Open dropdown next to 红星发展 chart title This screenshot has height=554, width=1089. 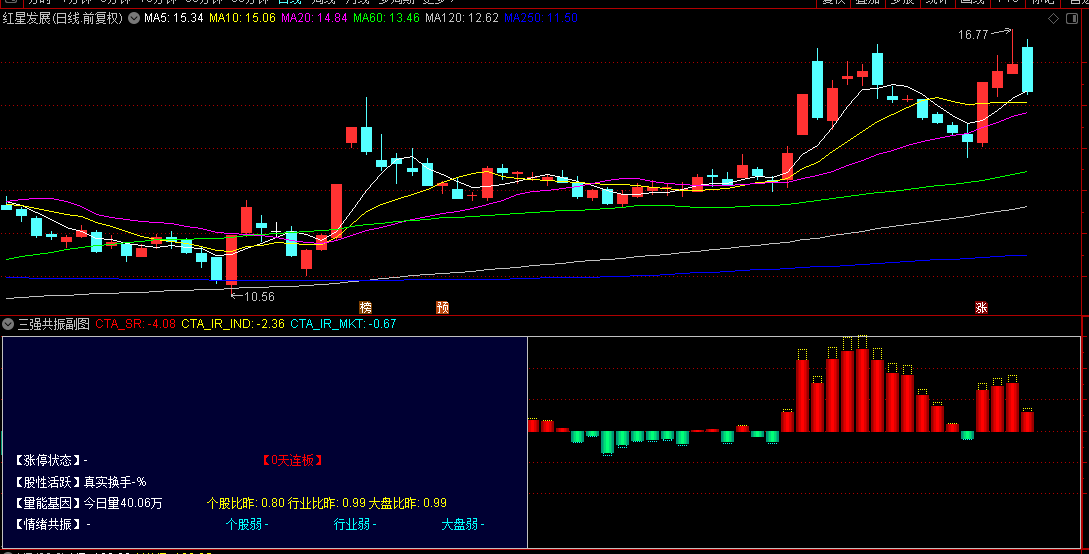pyautogui.click(x=134, y=18)
